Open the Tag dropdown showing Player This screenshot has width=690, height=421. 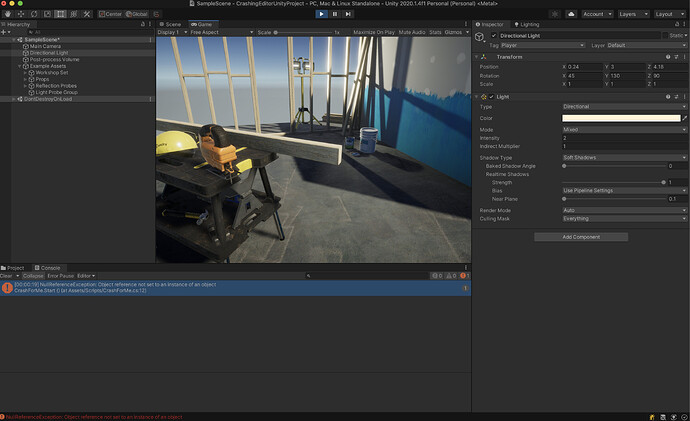(543, 45)
